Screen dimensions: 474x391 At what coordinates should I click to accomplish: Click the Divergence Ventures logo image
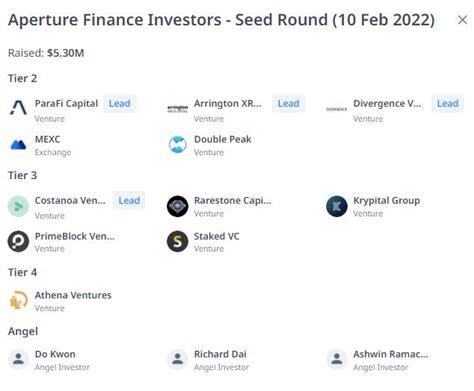click(x=337, y=109)
